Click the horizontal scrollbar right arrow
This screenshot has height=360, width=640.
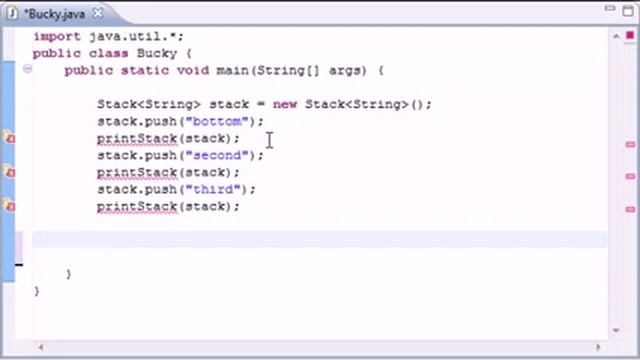[x=598, y=347]
